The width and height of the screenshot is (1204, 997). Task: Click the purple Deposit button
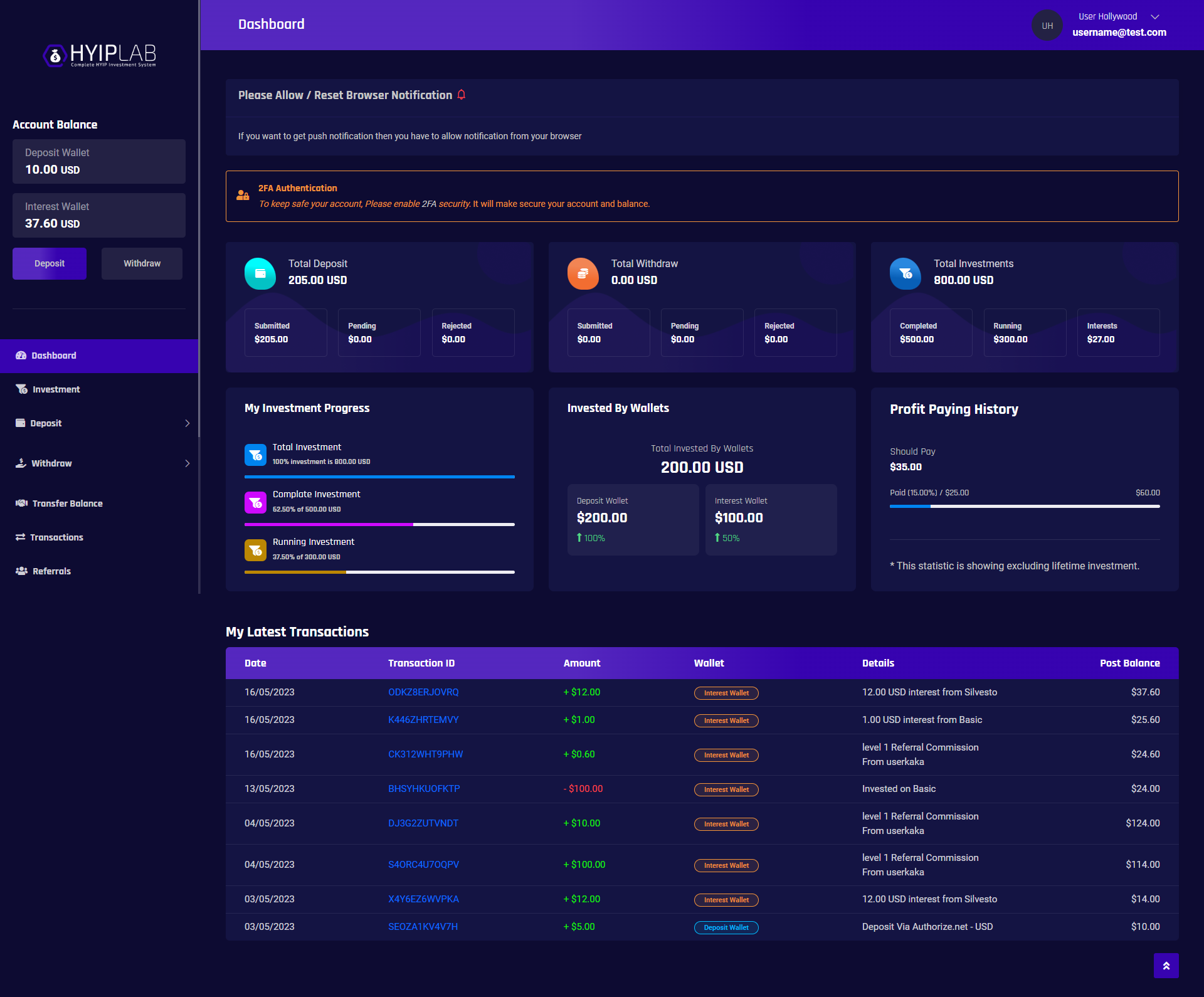[x=50, y=263]
